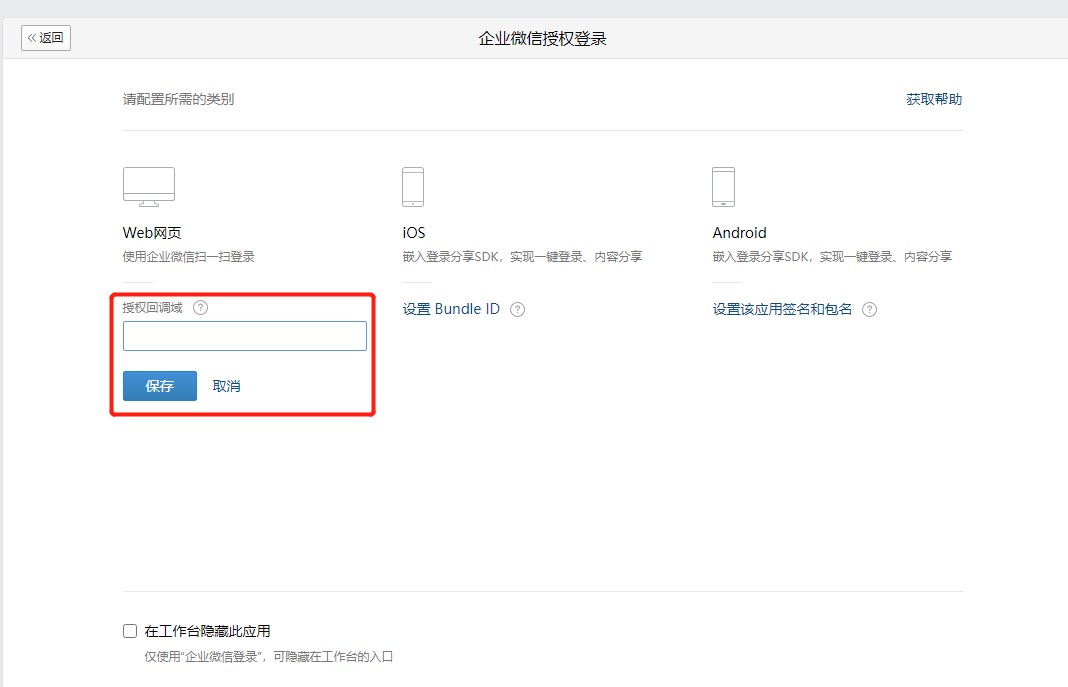Click the Android category heading
Image resolution: width=1068 pixels, height=687 pixels.
click(739, 233)
